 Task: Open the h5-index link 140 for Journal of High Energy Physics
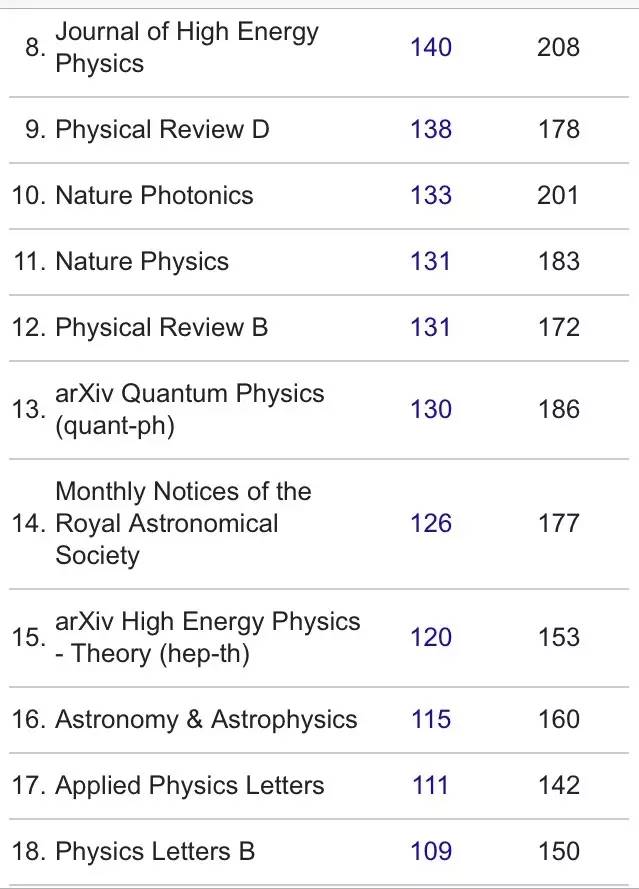[431, 47]
